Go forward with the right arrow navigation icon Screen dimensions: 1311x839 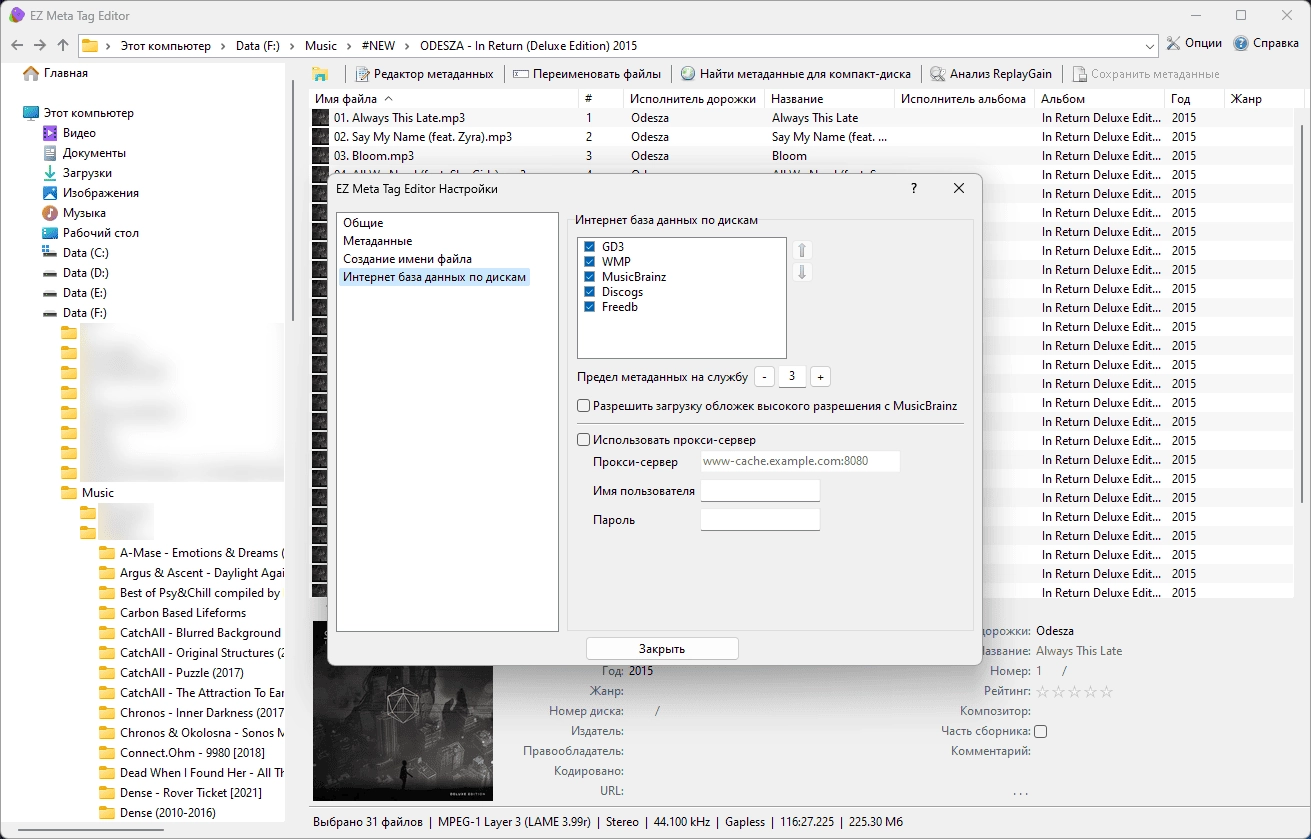40,45
